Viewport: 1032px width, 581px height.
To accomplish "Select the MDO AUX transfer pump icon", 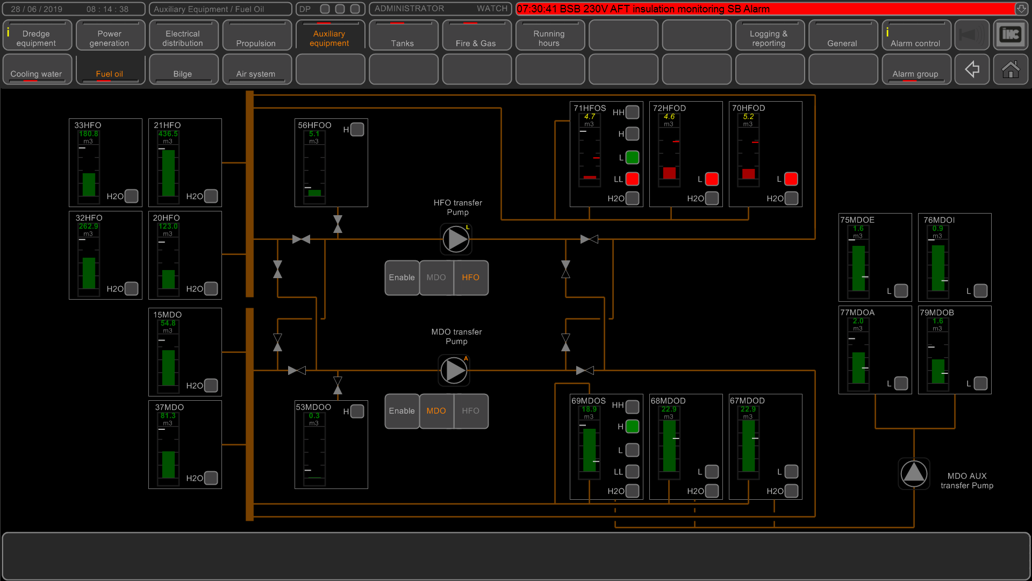I will click(914, 474).
